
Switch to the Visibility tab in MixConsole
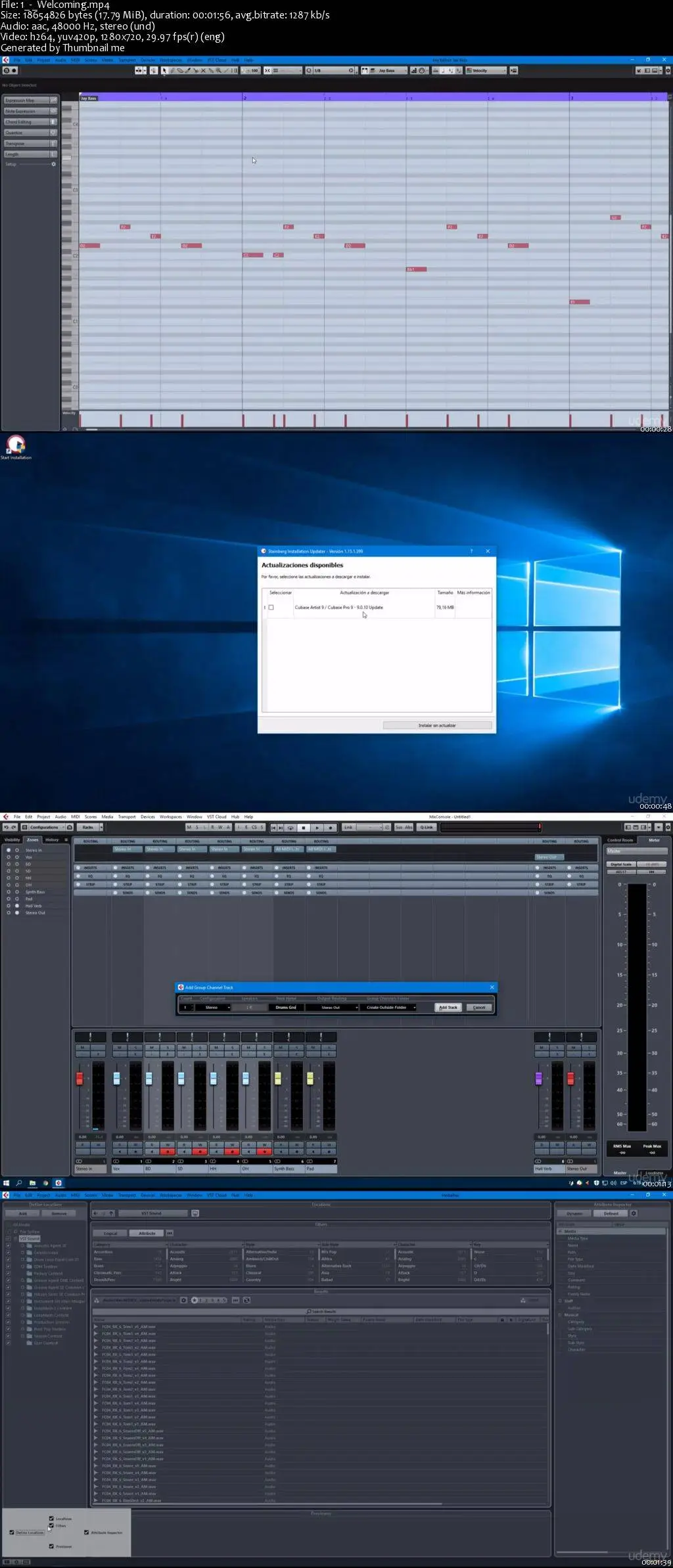pyautogui.click(x=12, y=840)
